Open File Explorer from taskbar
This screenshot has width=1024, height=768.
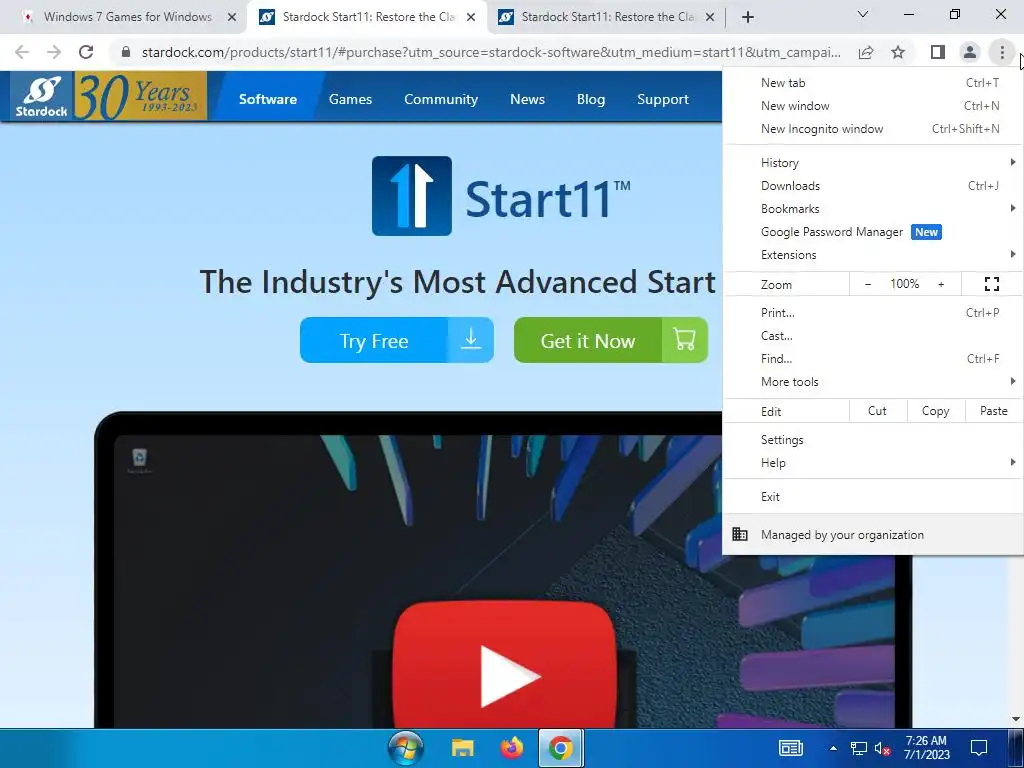462,748
